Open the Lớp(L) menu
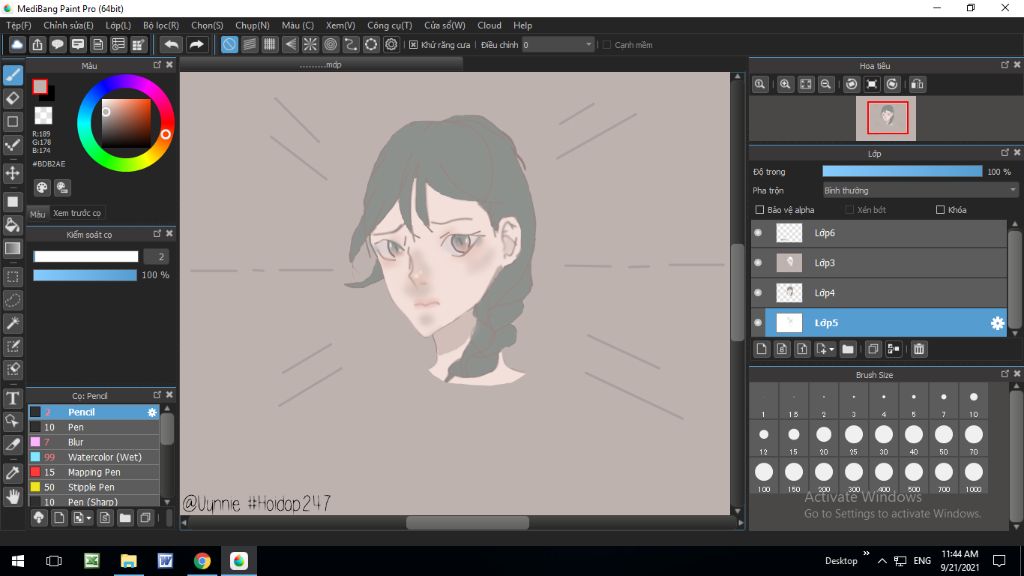This screenshot has width=1024, height=576. (x=118, y=25)
